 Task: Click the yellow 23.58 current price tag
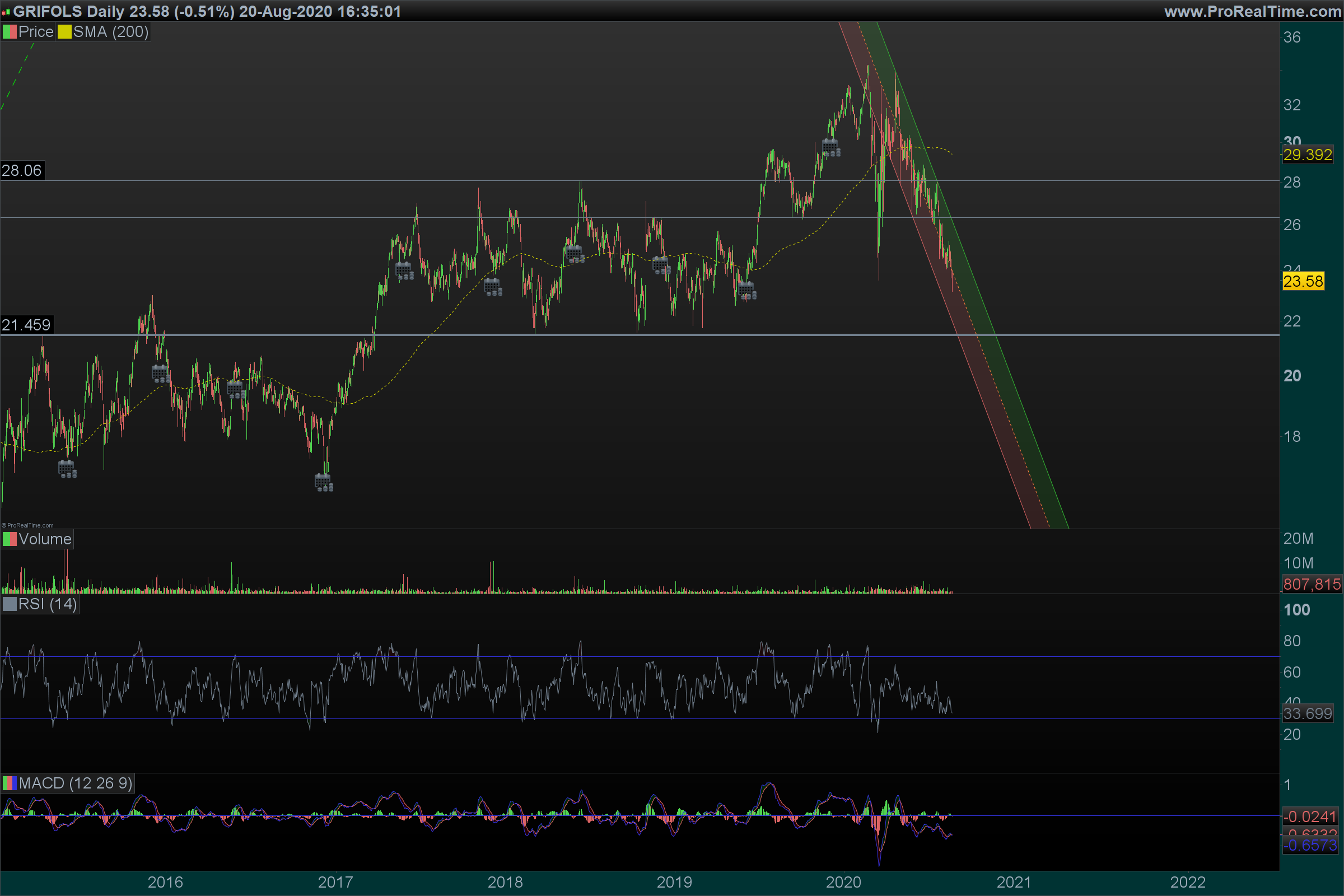(1303, 281)
